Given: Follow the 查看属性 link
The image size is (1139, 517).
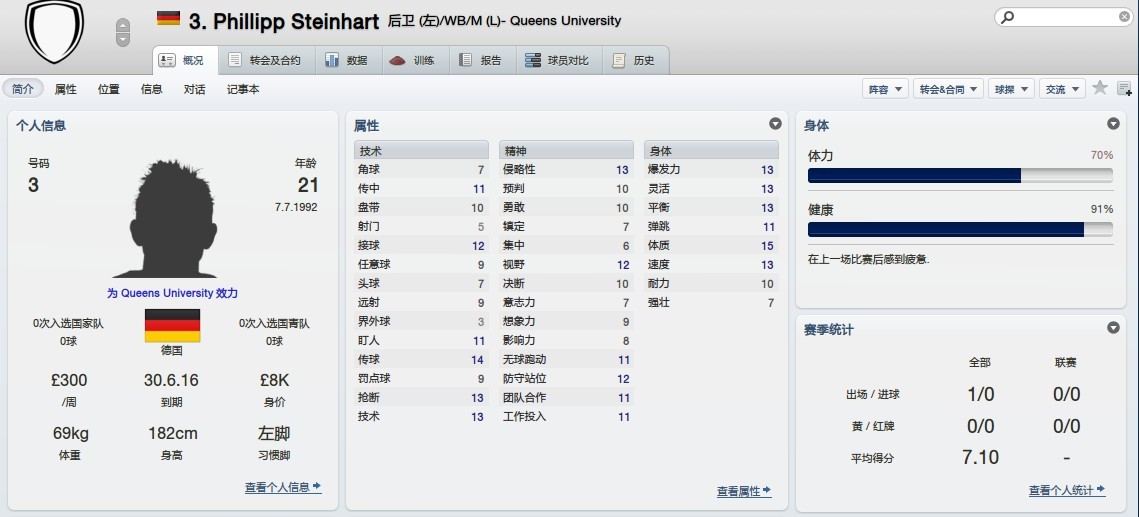Looking at the screenshot, I should point(744,491).
